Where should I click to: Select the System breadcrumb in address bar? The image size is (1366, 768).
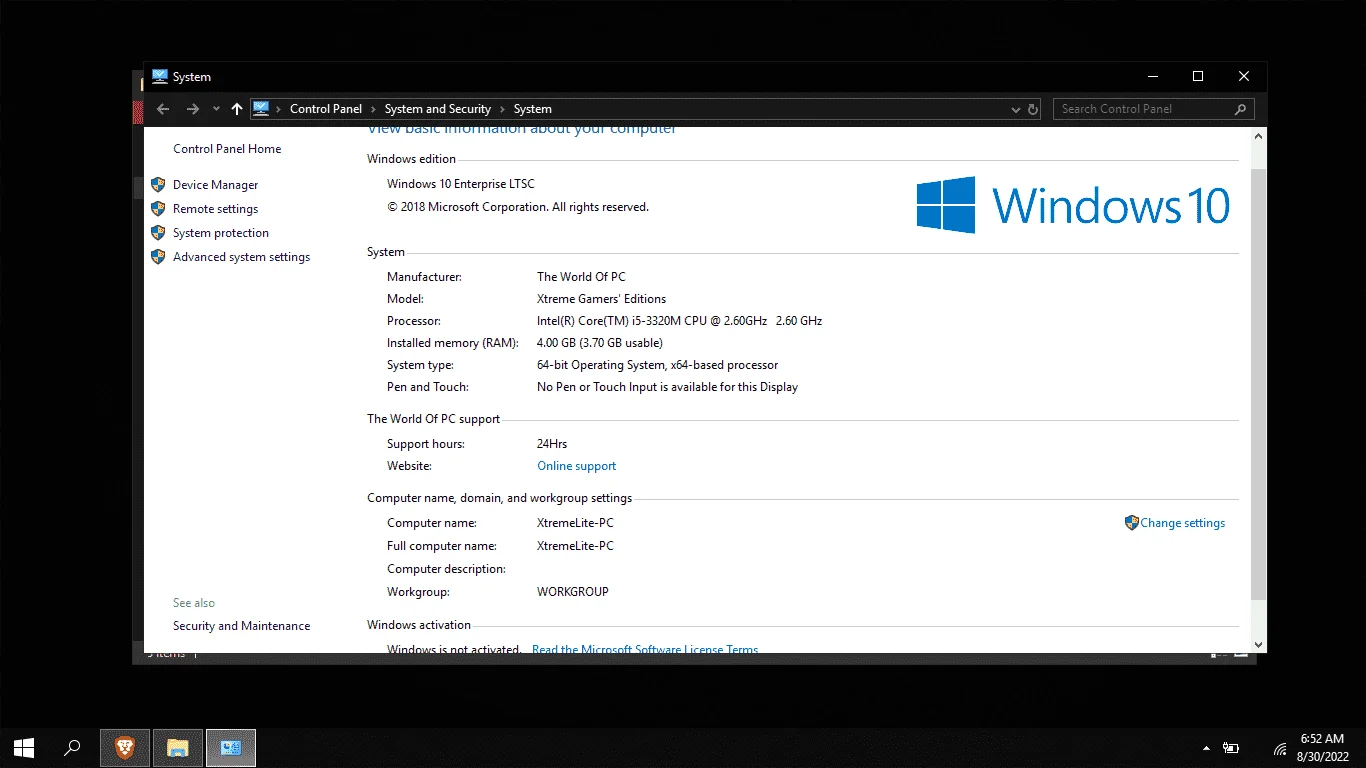(533, 109)
